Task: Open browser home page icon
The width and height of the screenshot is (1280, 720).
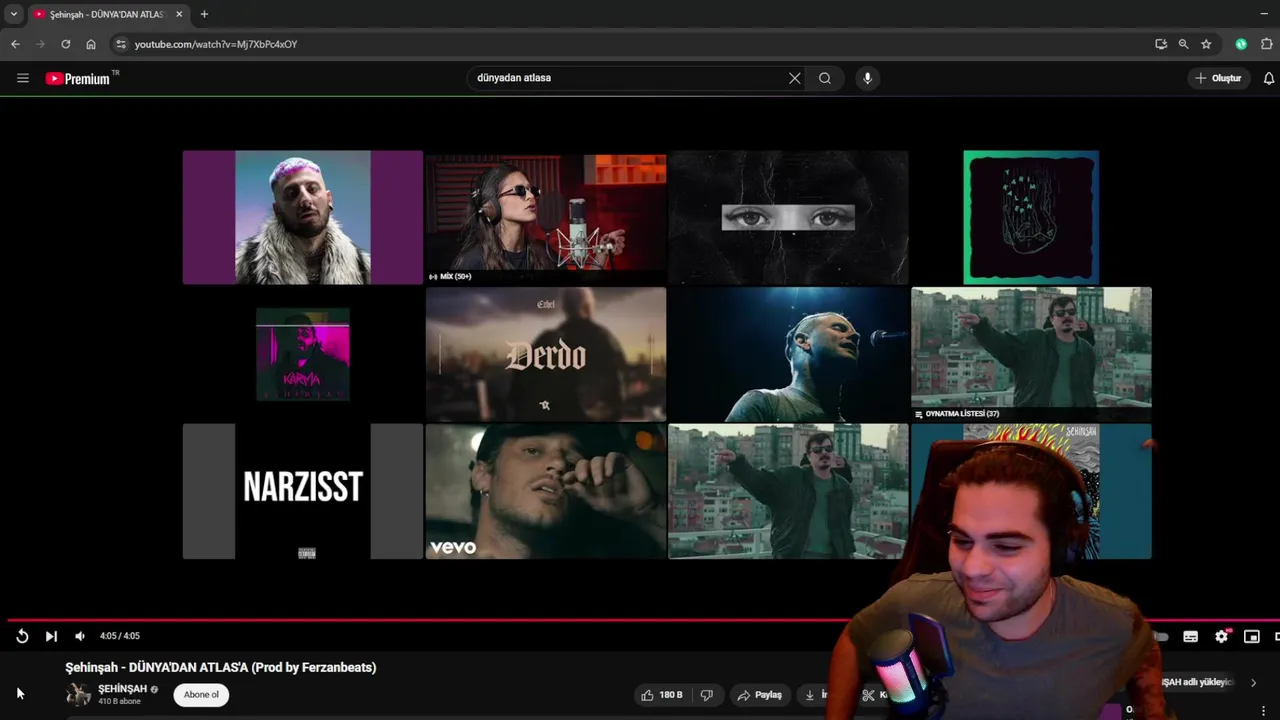Action: pos(91,44)
